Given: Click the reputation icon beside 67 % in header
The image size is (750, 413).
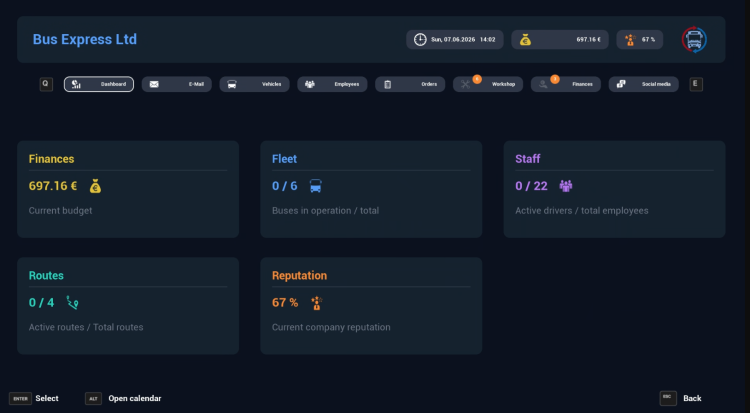Looking at the screenshot, I should pyautogui.click(x=629, y=40).
